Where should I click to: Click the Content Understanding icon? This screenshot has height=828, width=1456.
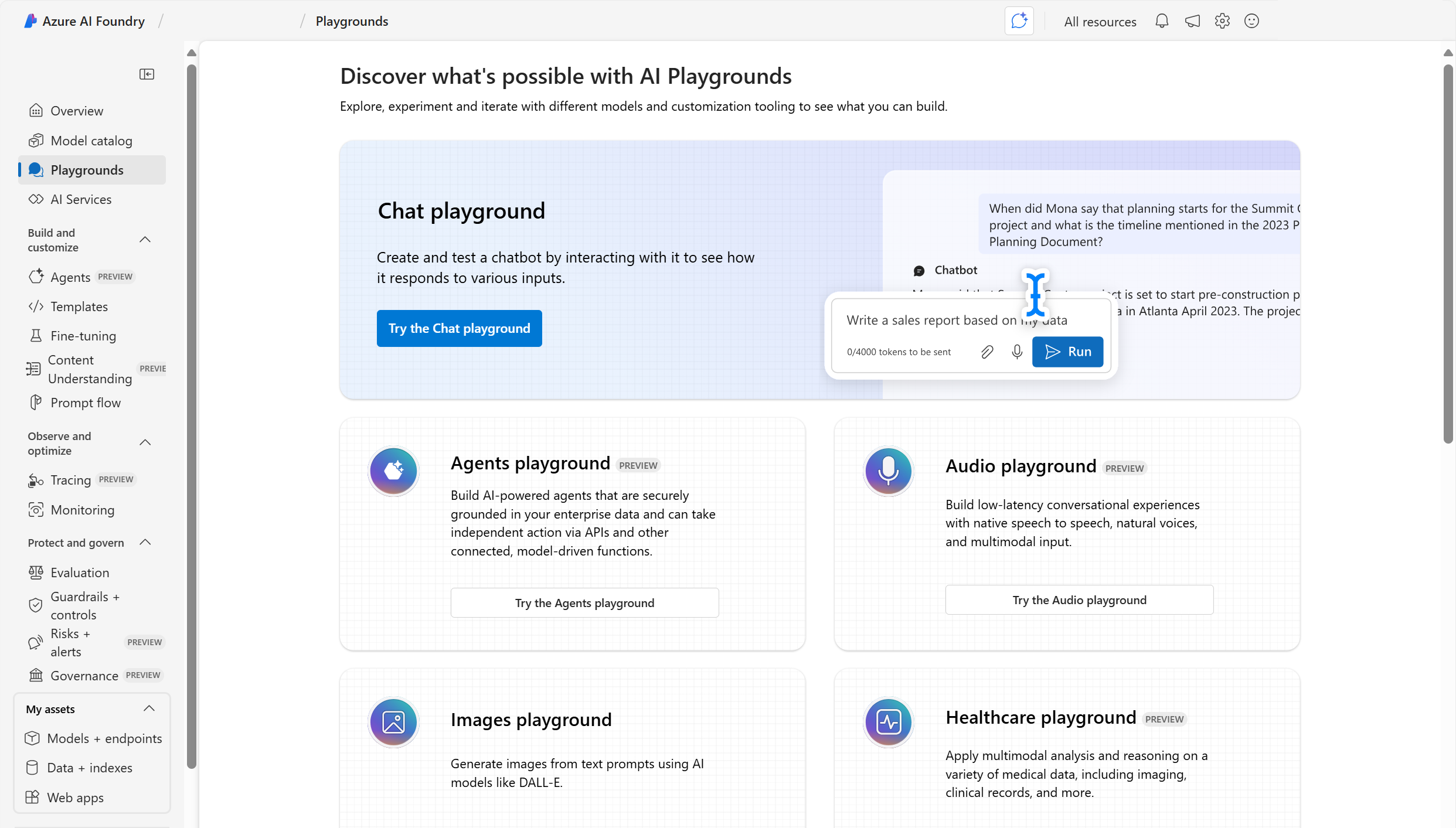coord(33,369)
